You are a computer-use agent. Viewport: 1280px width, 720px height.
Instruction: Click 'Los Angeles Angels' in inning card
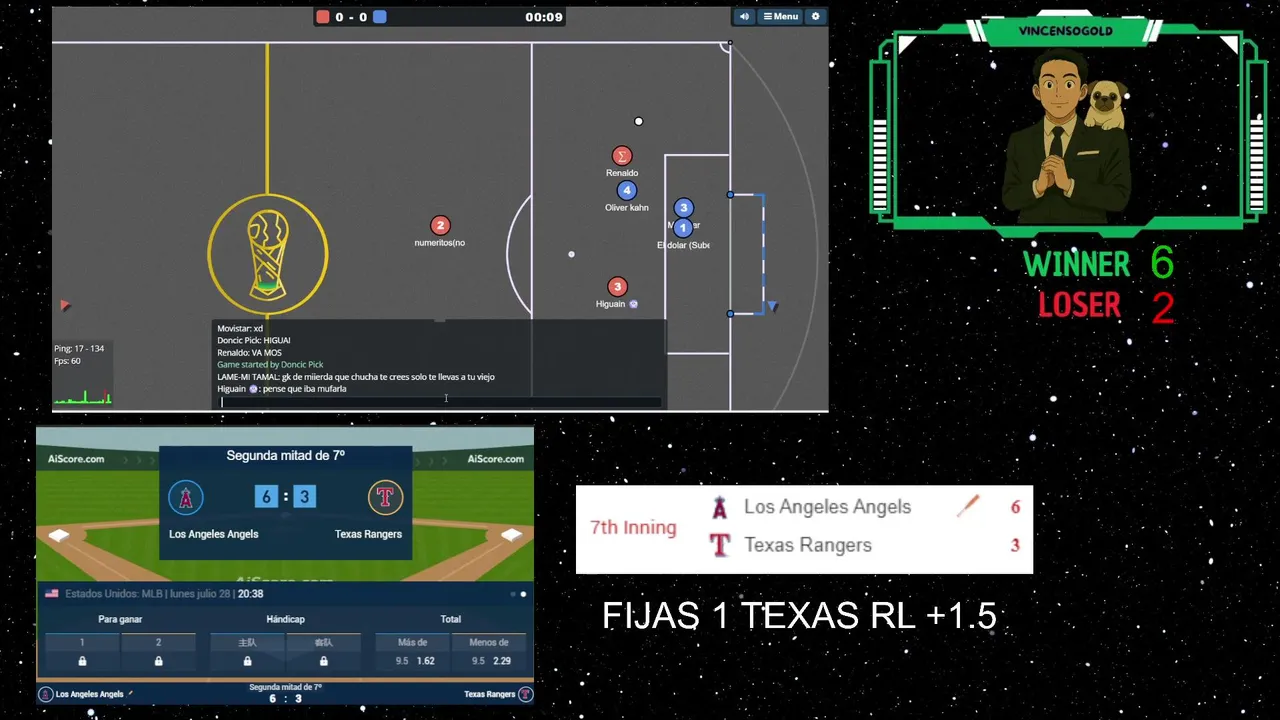pyautogui.click(x=827, y=507)
